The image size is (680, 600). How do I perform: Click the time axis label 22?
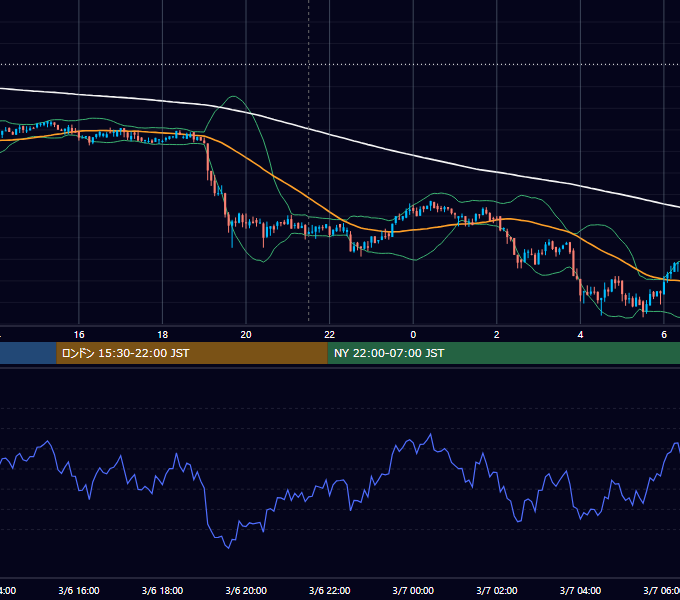click(330, 335)
